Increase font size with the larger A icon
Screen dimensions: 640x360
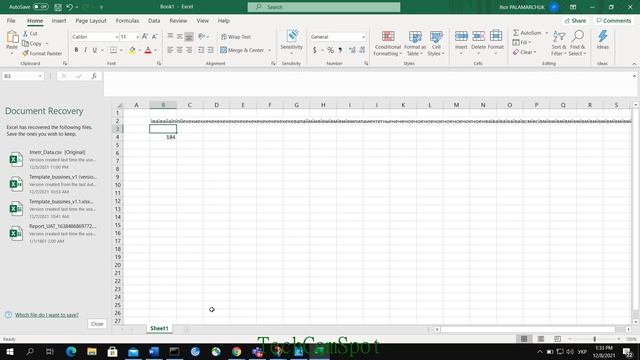click(145, 37)
